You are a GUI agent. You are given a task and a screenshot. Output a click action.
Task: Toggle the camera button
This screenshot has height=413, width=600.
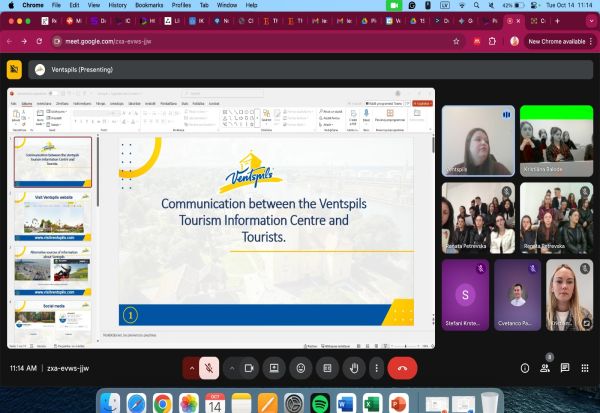pyautogui.click(x=250, y=368)
